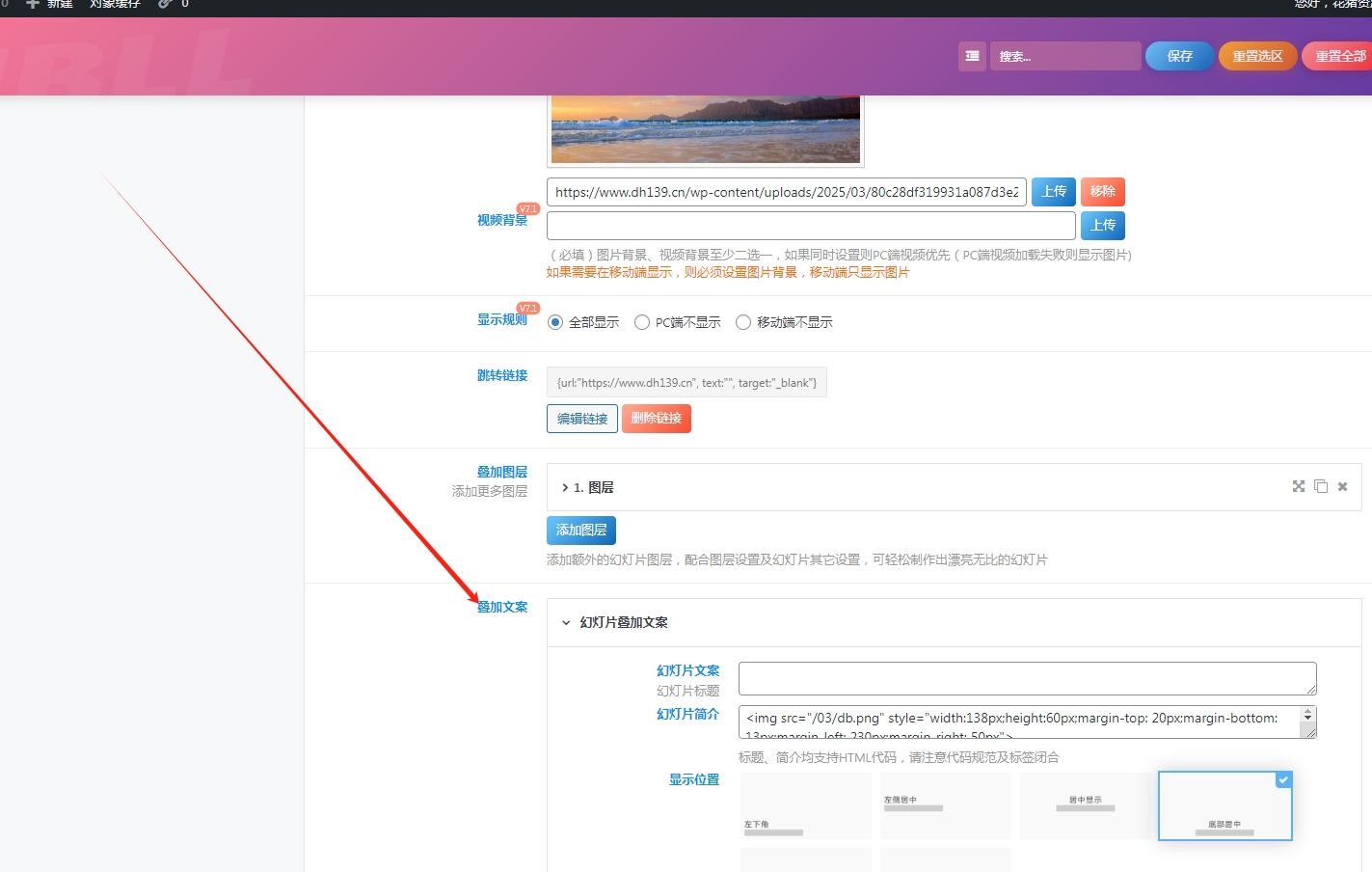This screenshot has height=872, width=1372.
Task: Click the expand-all menu icon beside search
Action: (x=972, y=56)
